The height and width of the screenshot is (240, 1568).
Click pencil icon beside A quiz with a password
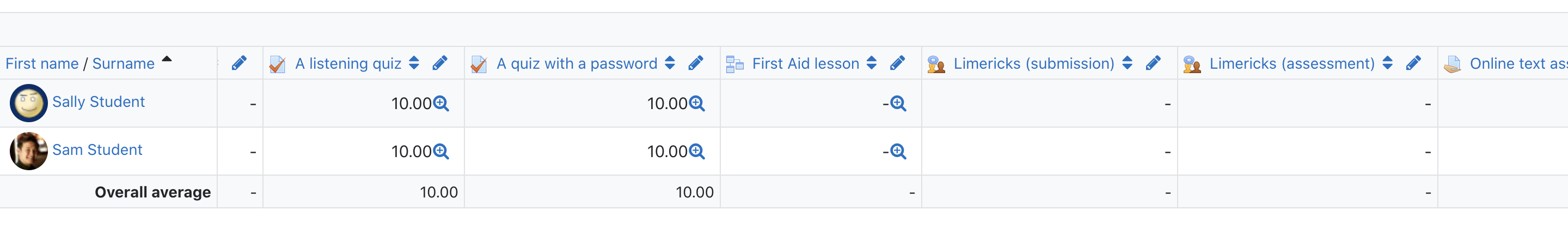696,63
